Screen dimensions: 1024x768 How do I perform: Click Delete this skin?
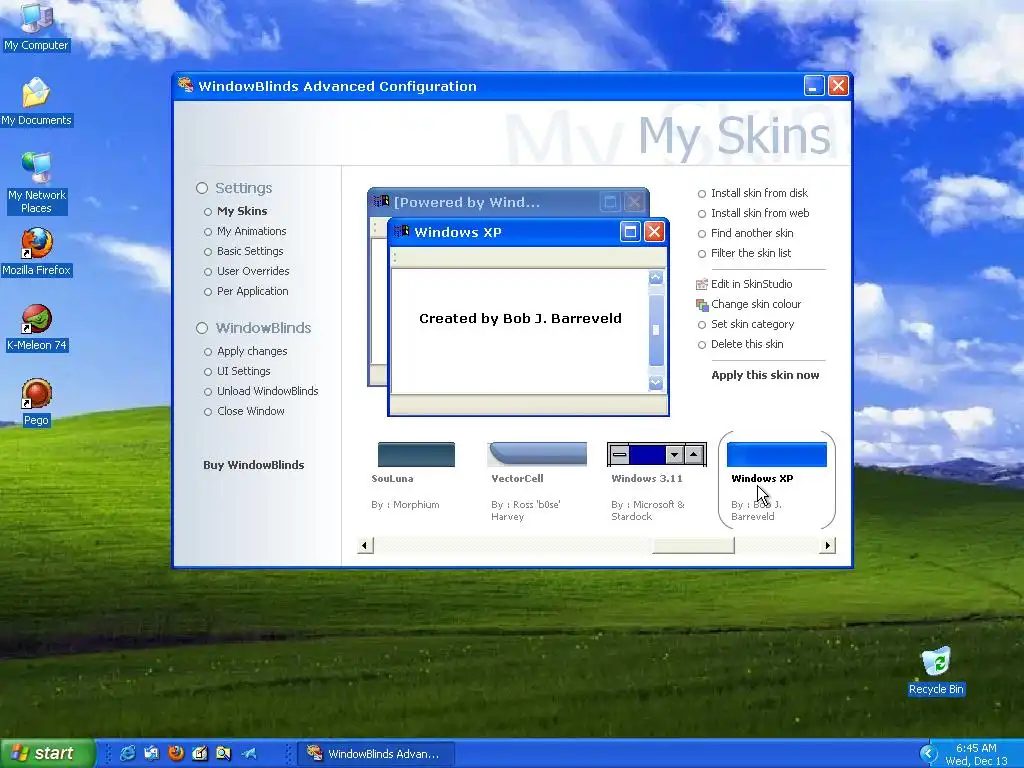coord(747,344)
